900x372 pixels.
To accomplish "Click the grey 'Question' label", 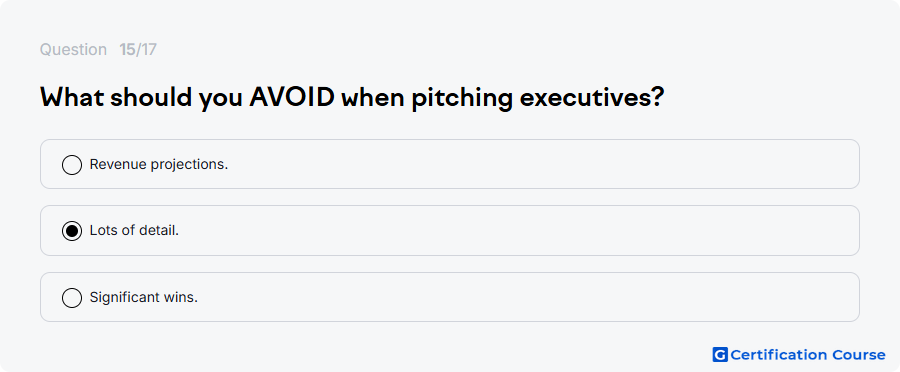I will point(73,50).
